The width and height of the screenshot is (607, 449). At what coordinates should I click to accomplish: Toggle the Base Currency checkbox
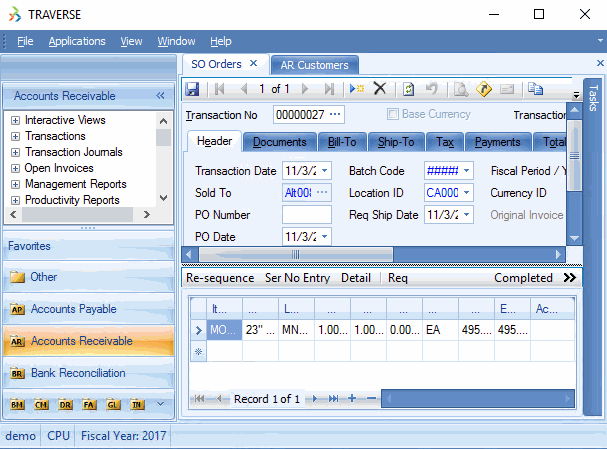click(x=393, y=114)
